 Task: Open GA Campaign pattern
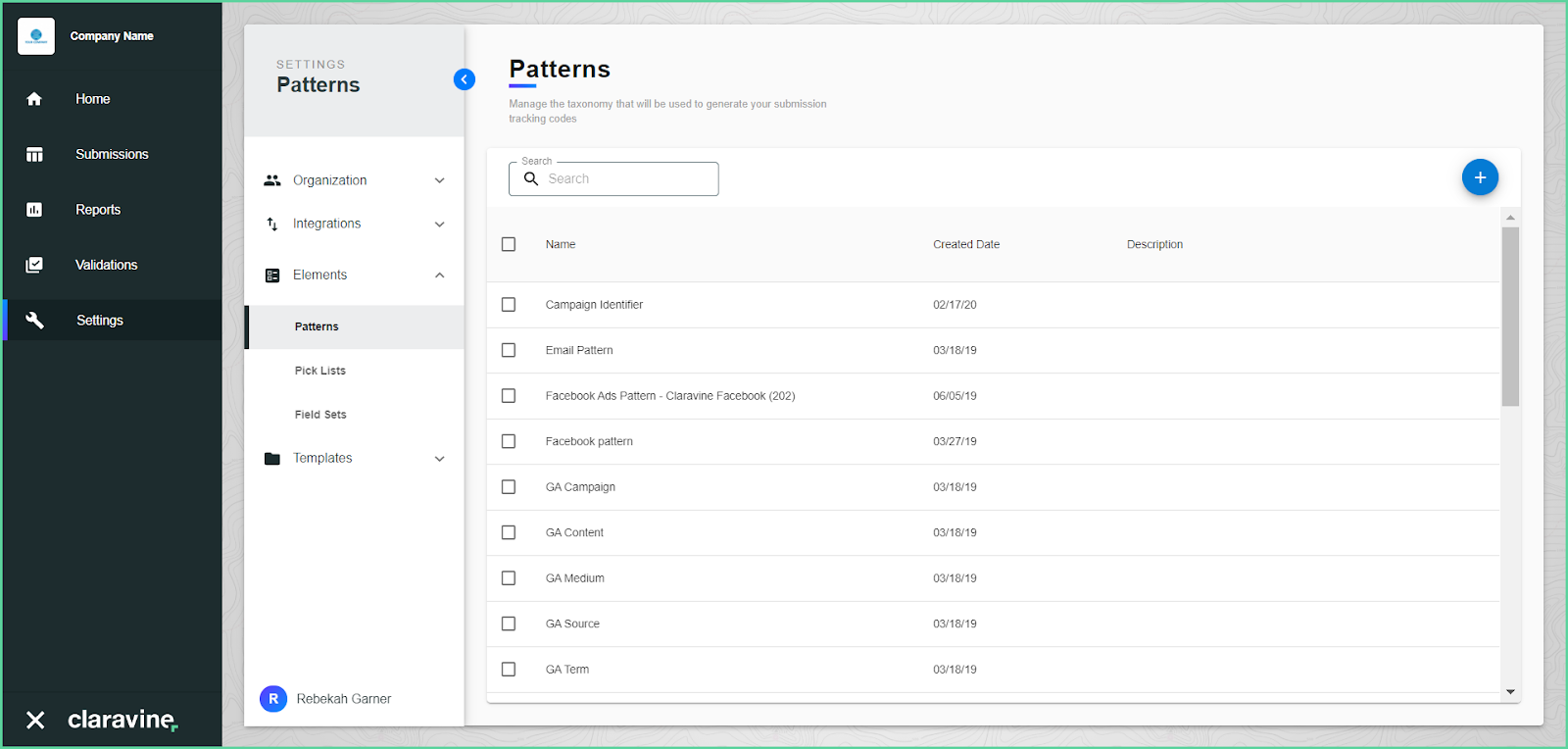[x=580, y=487]
